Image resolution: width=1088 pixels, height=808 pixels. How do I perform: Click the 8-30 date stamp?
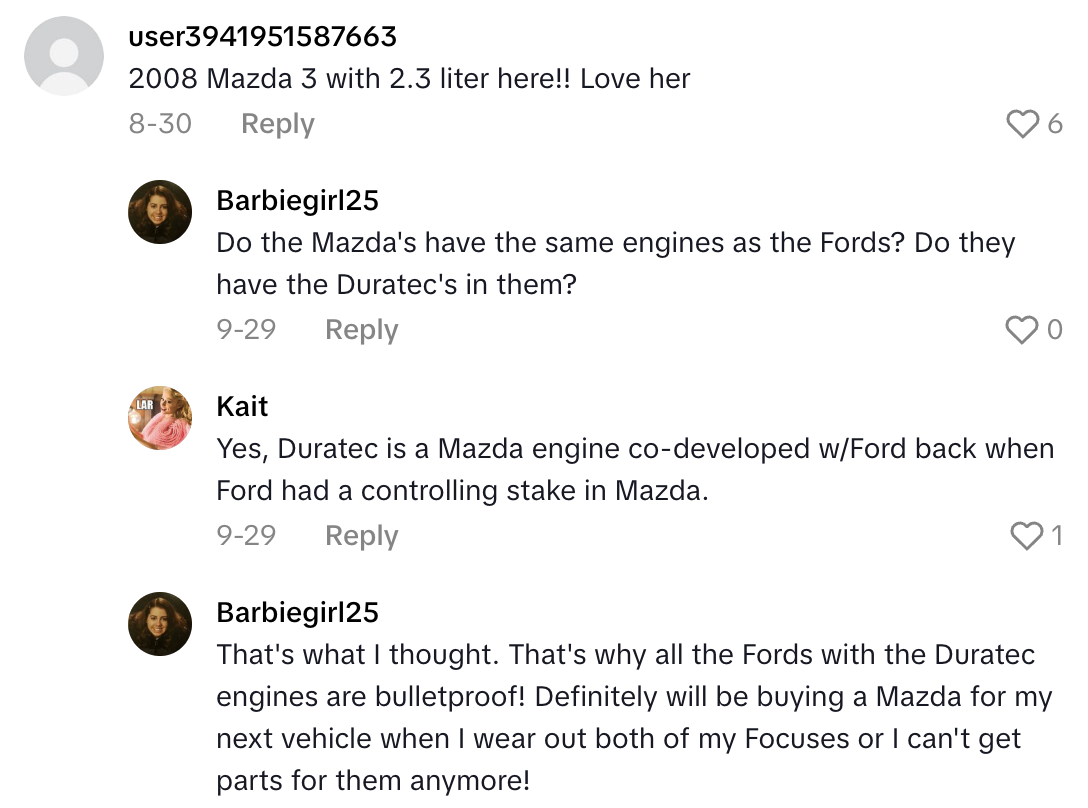(x=160, y=124)
